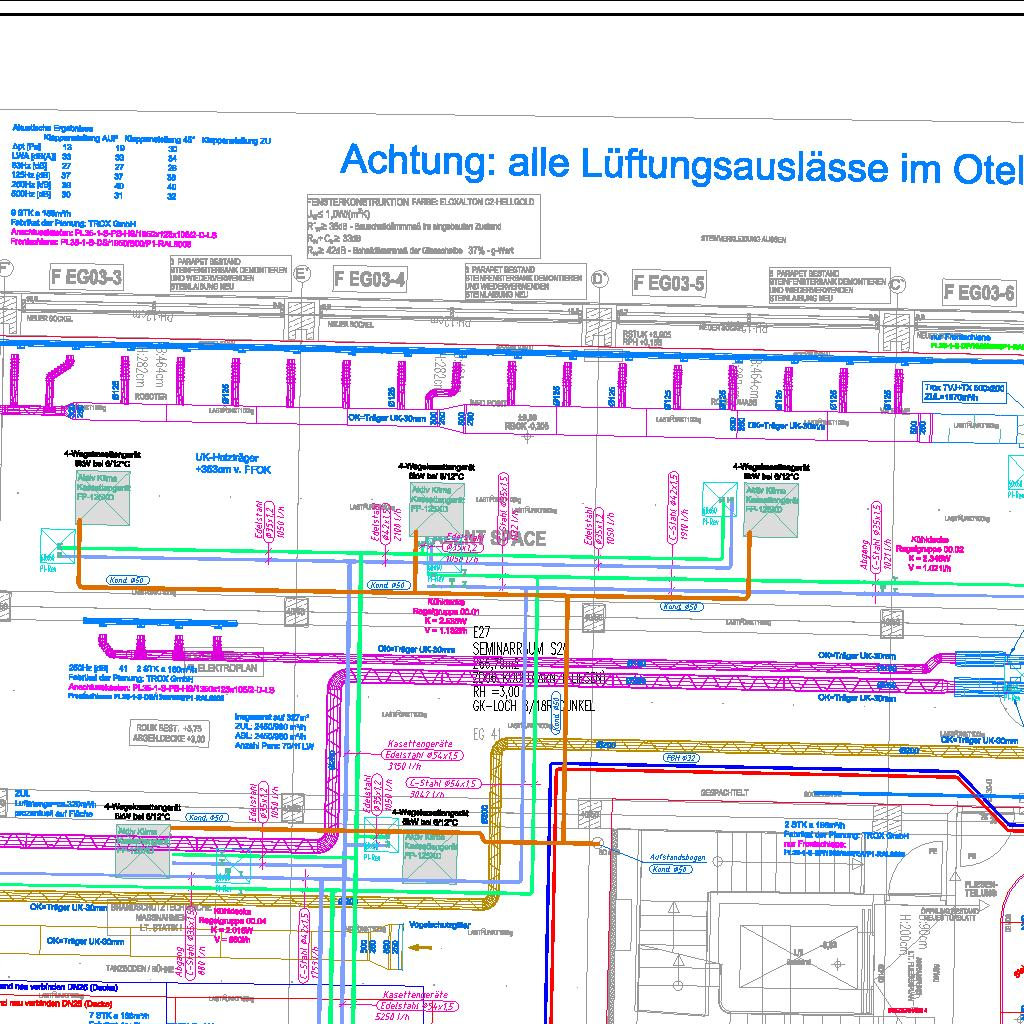Click the 'Kond ø50' tag under Aufstandsbogen
The width and height of the screenshot is (1024, 1024).
tap(671, 869)
